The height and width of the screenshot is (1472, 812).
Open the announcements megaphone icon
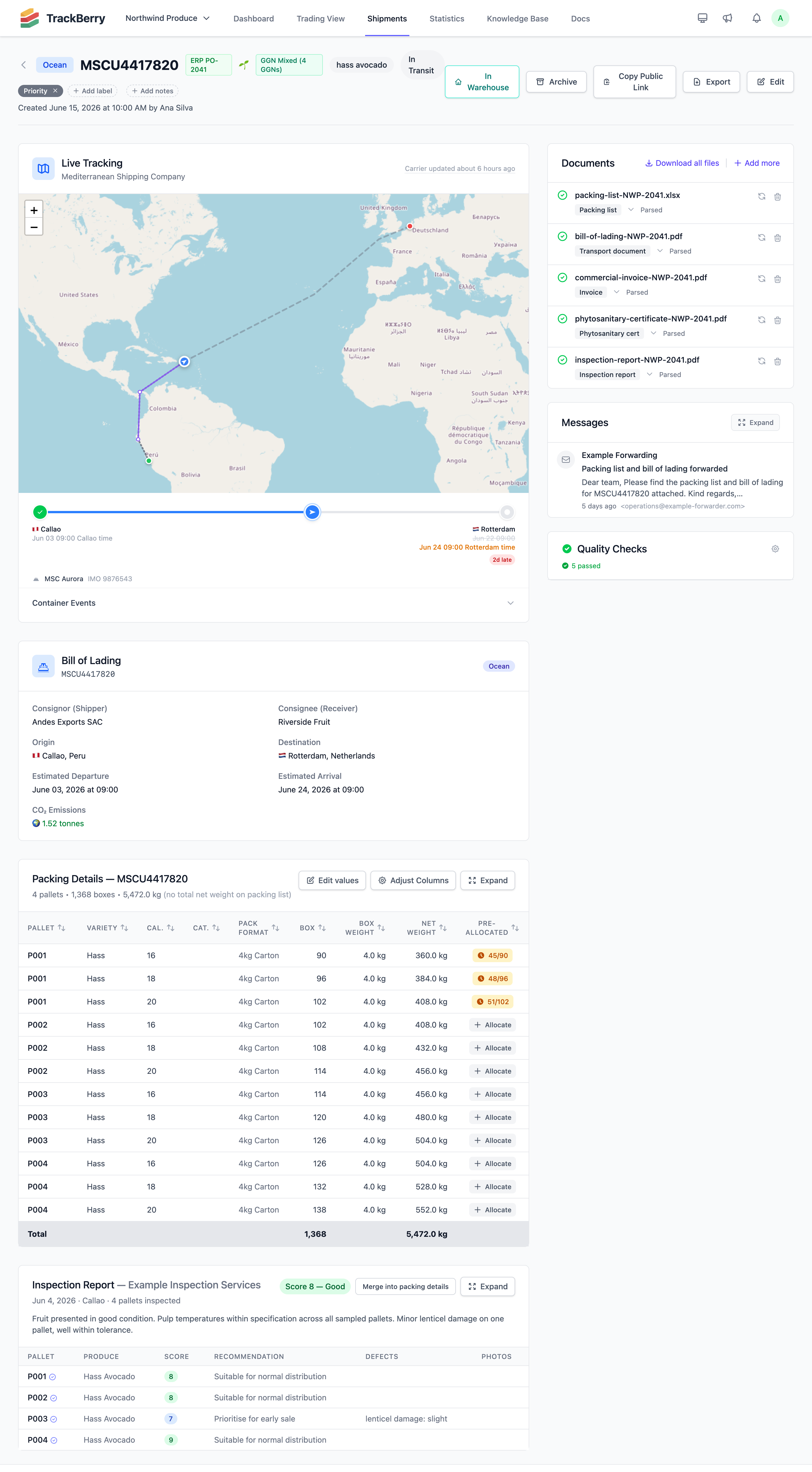click(x=727, y=18)
